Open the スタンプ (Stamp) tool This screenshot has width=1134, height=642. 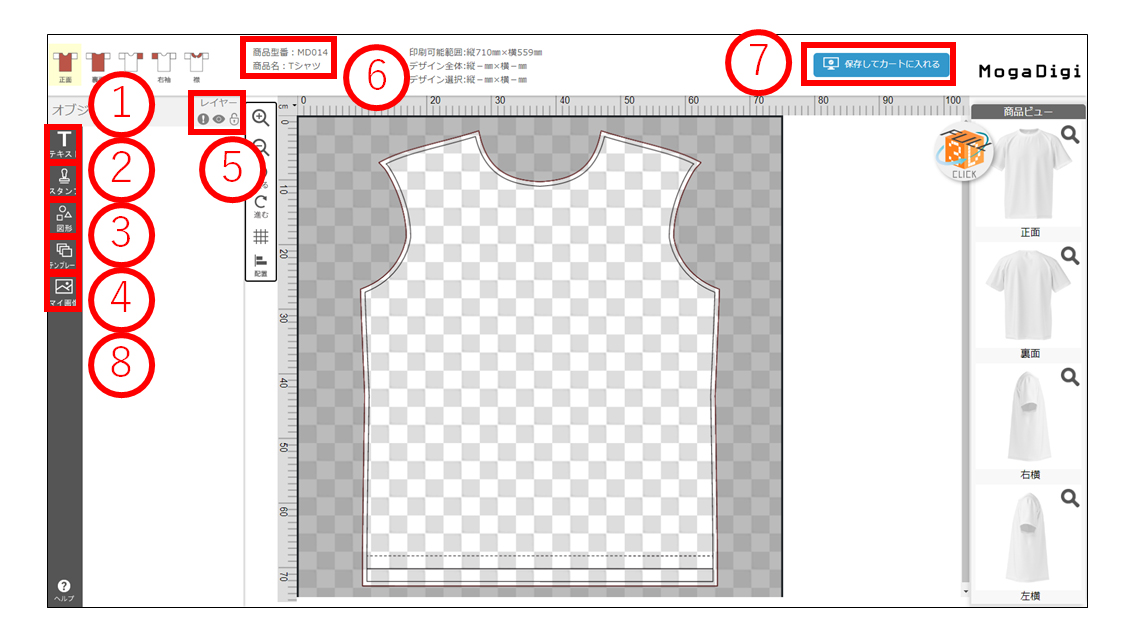(x=63, y=181)
